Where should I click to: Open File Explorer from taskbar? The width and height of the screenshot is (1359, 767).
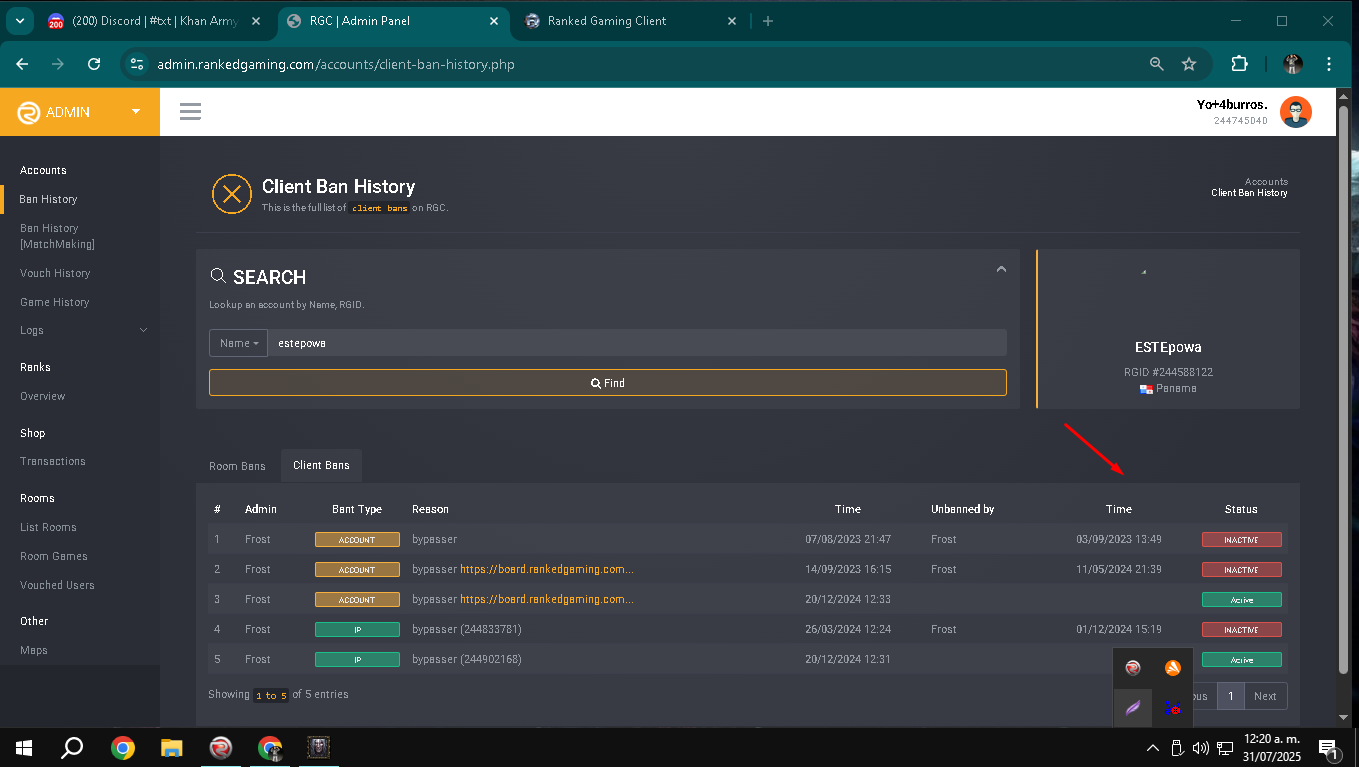click(x=172, y=747)
